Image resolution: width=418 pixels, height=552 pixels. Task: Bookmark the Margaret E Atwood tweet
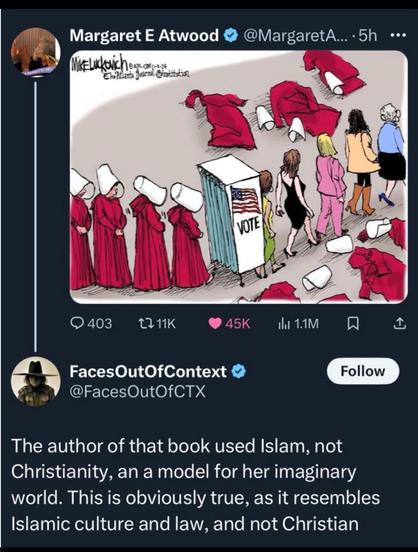point(353,323)
